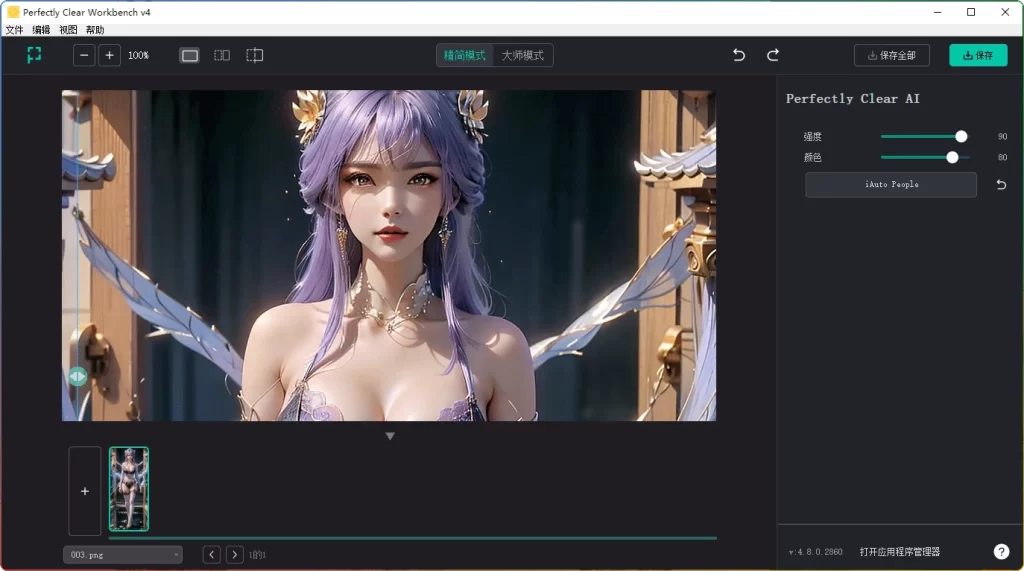This screenshot has width=1024, height=571.
Task: Switch to the 大师模式 tab
Action: 523,55
